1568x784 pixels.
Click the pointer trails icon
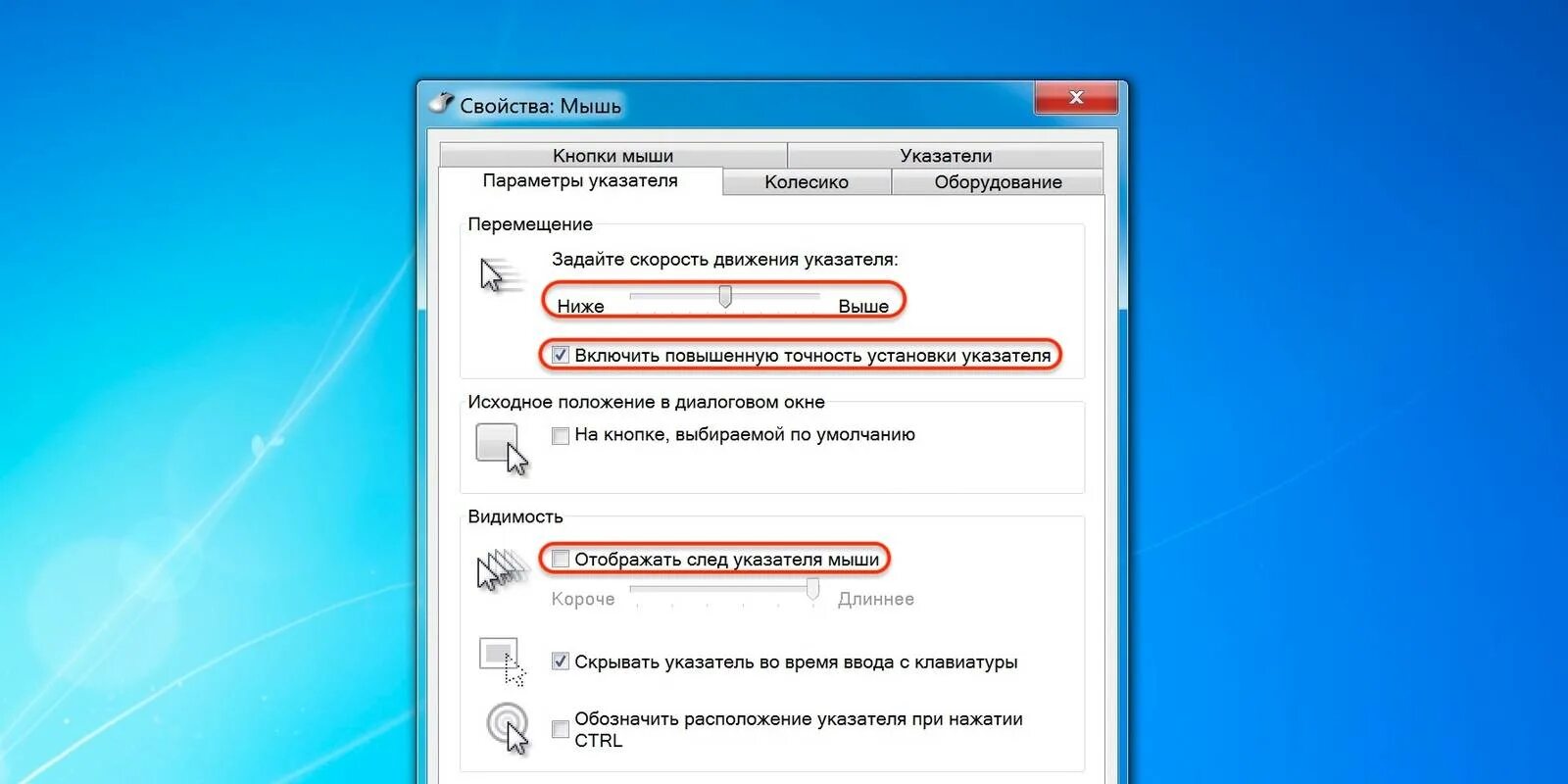tap(502, 570)
